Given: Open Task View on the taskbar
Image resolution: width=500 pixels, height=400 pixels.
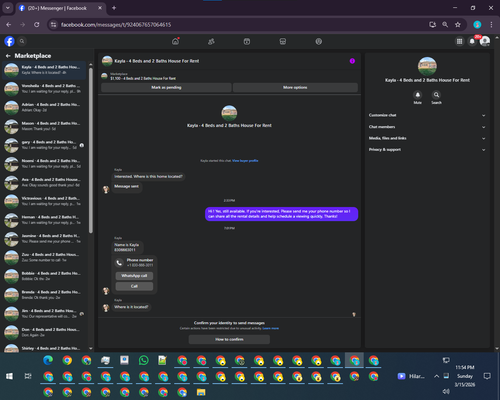Looking at the screenshot, I should pyautogui.click(x=28, y=376).
